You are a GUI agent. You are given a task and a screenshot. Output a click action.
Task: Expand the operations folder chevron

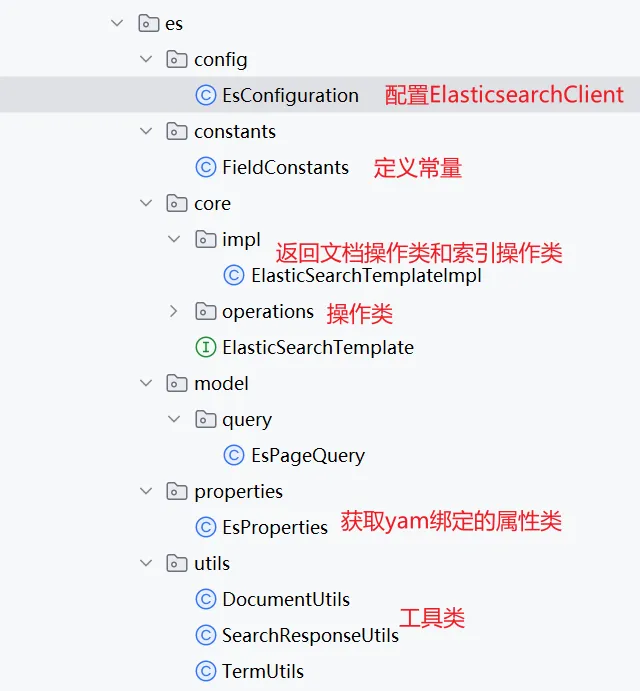pyautogui.click(x=174, y=311)
